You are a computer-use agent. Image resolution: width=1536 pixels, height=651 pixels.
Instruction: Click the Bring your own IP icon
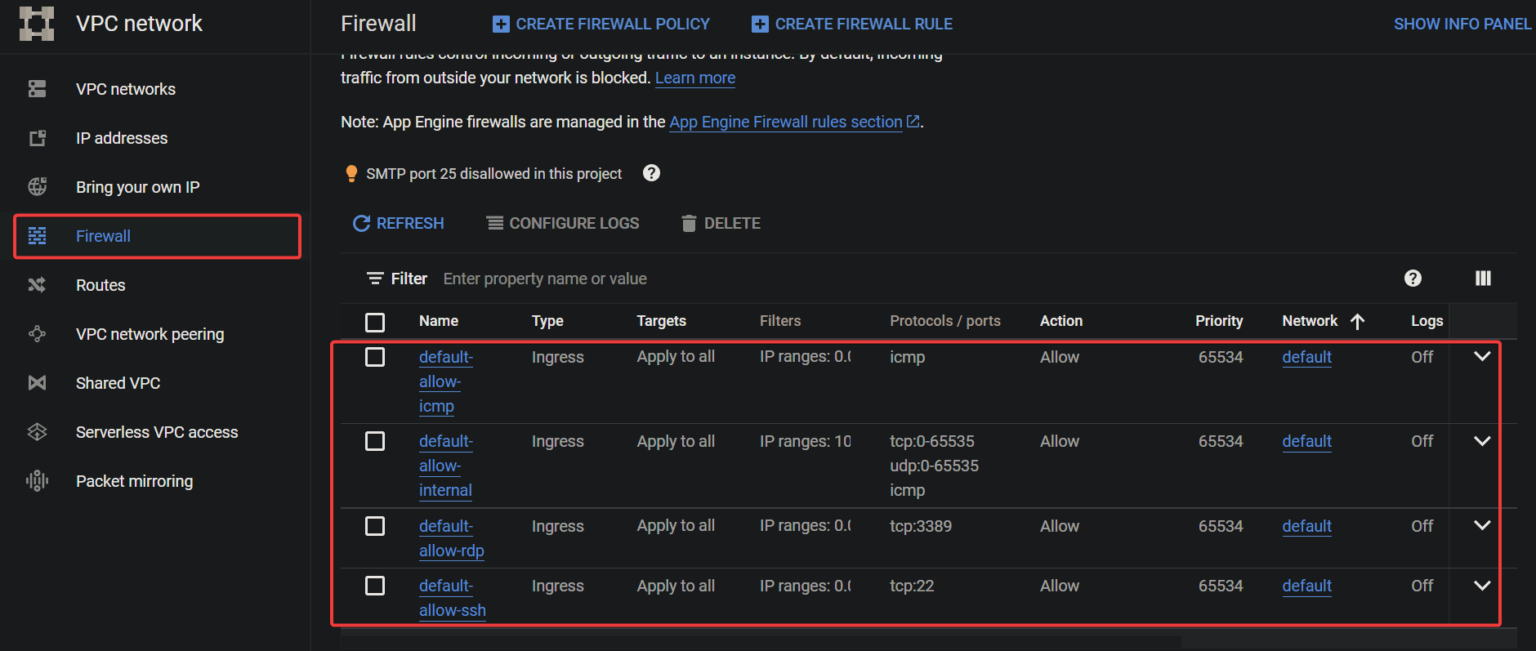(x=37, y=187)
